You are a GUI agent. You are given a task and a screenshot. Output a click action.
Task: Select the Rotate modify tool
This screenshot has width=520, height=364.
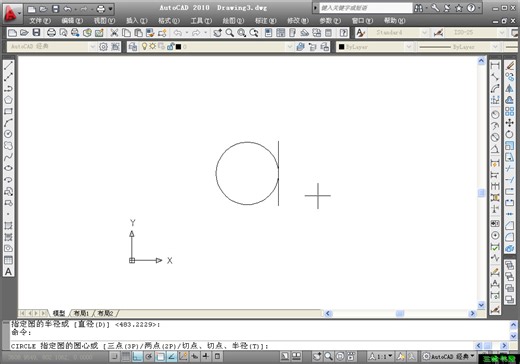pos(510,134)
